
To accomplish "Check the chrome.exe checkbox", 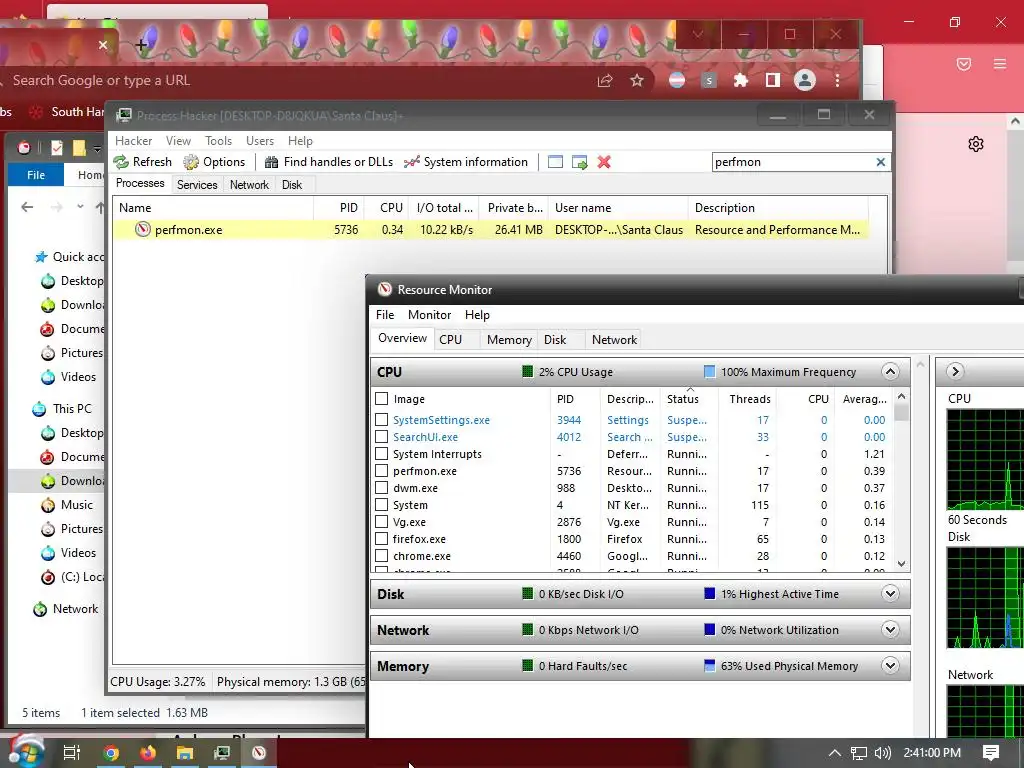I will [x=382, y=556].
